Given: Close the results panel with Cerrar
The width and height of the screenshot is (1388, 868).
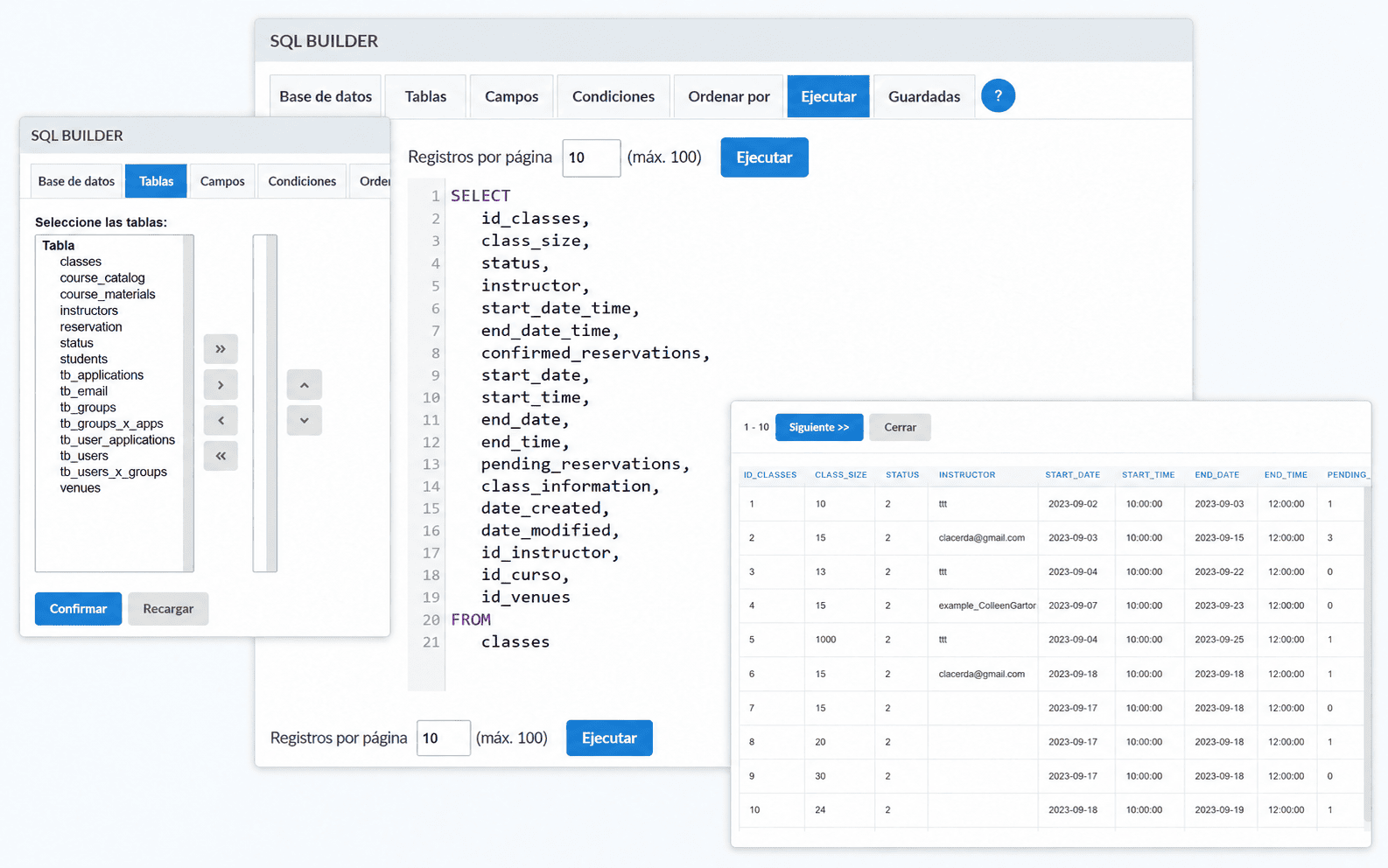Looking at the screenshot, I should [x=900, y=427].
